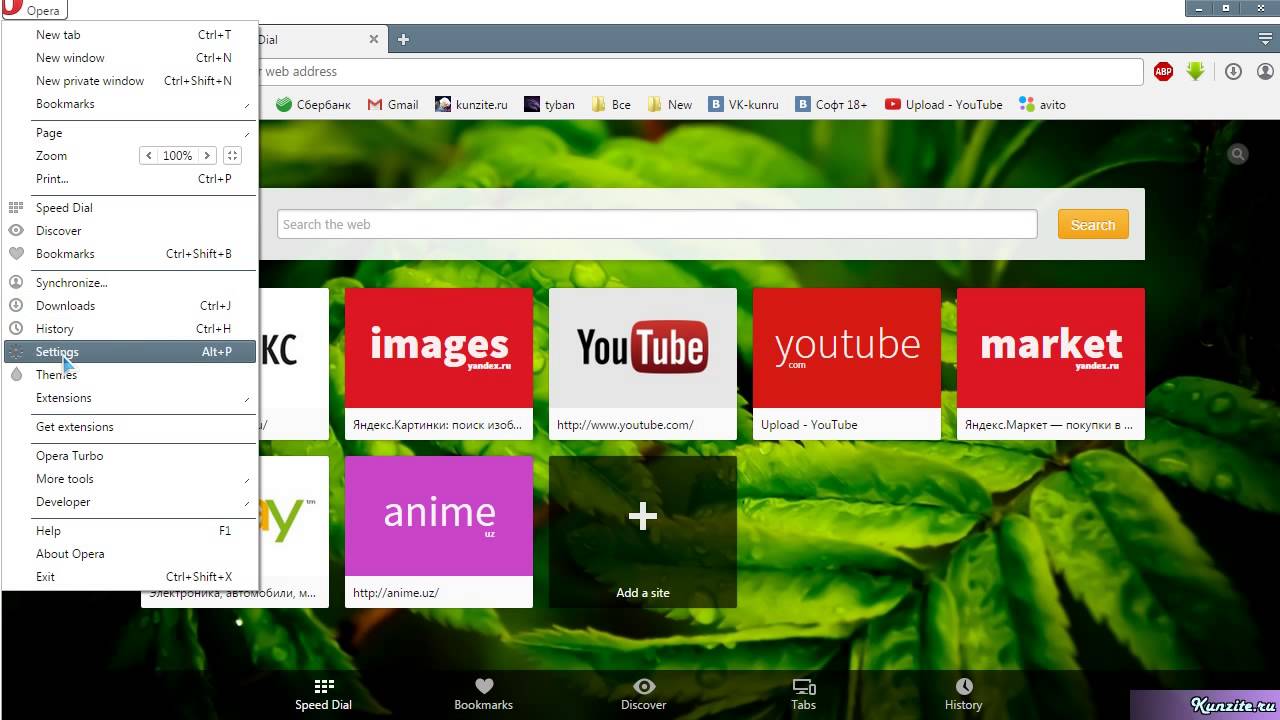The height and width of the screenshot is (720, 1280).
Task: Switch to Discover bottom tab
Action: pyautogui.click(x=644, y=695)
